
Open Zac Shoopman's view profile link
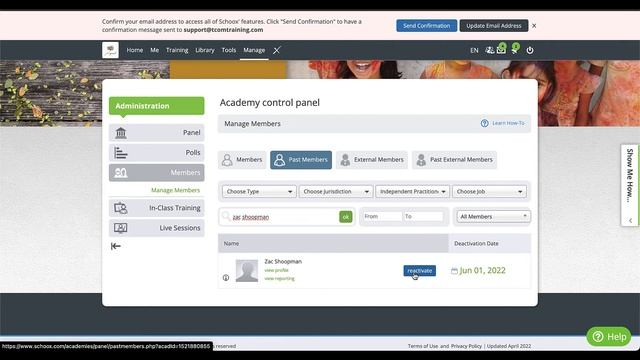tap(276, 270)
